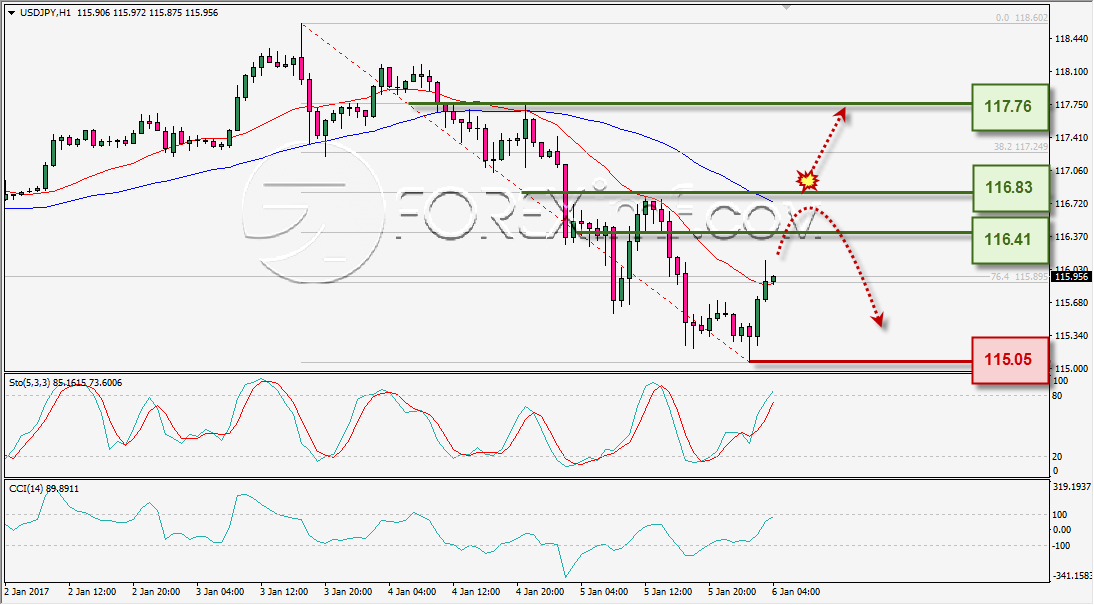
Task: Click the 3 Jan 12:00 time label
Action: click(x=285, y=592)
